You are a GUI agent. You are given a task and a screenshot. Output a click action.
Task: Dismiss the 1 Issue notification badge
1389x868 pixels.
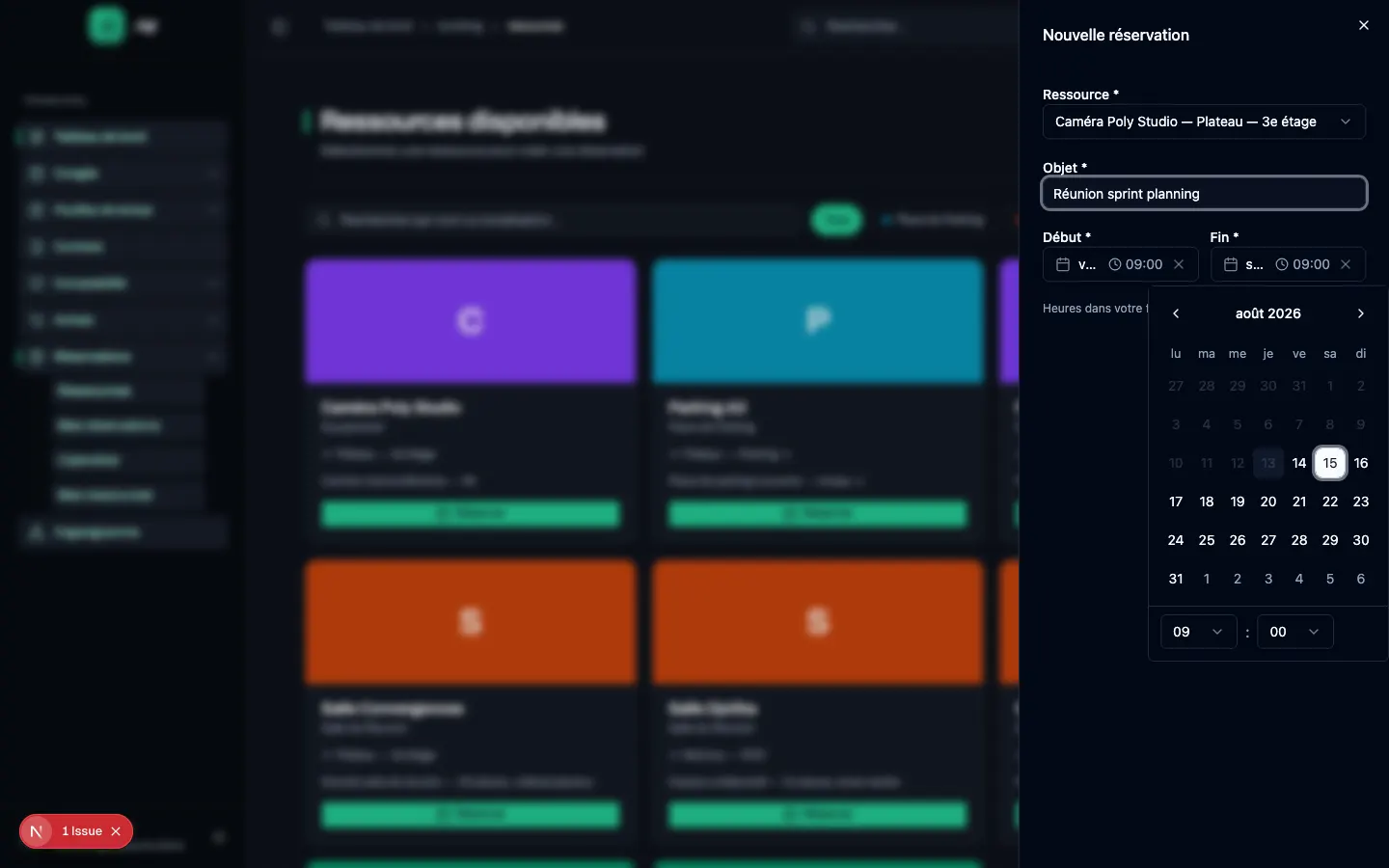pyautogui.click(x=116, y=831)
